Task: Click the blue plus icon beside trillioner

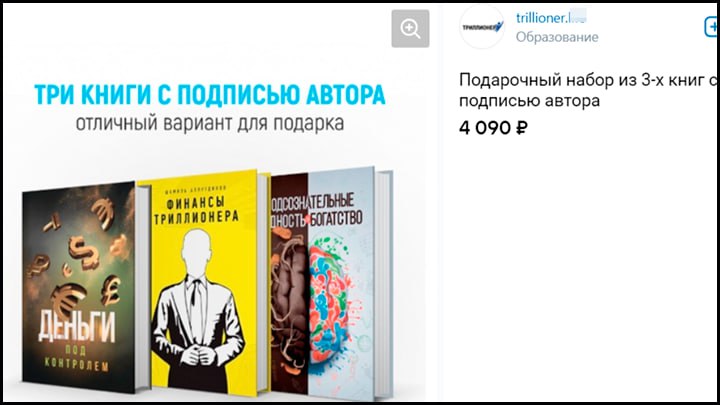Action: point(712,27)
